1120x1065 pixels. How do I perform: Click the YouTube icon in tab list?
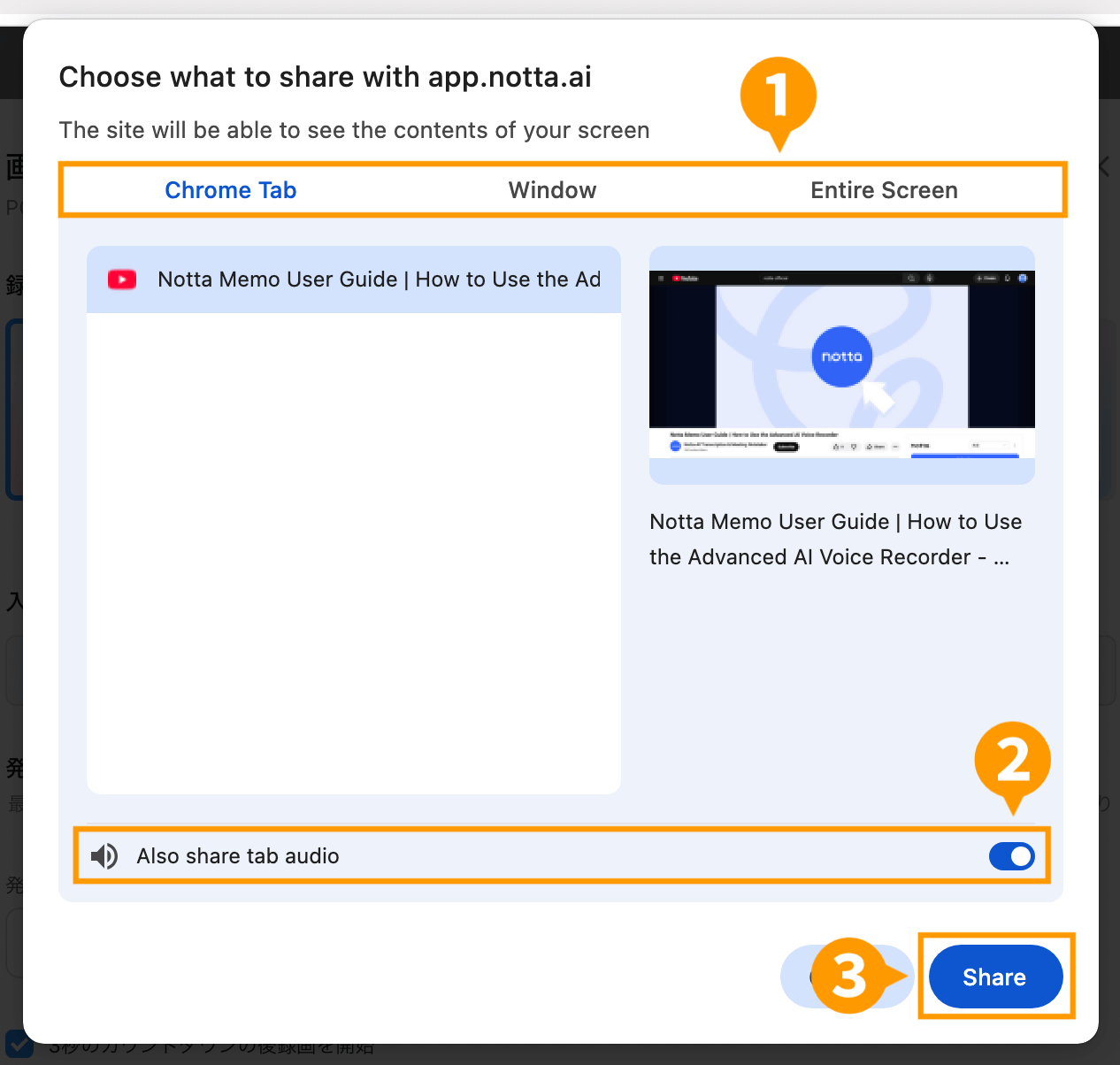122,280
